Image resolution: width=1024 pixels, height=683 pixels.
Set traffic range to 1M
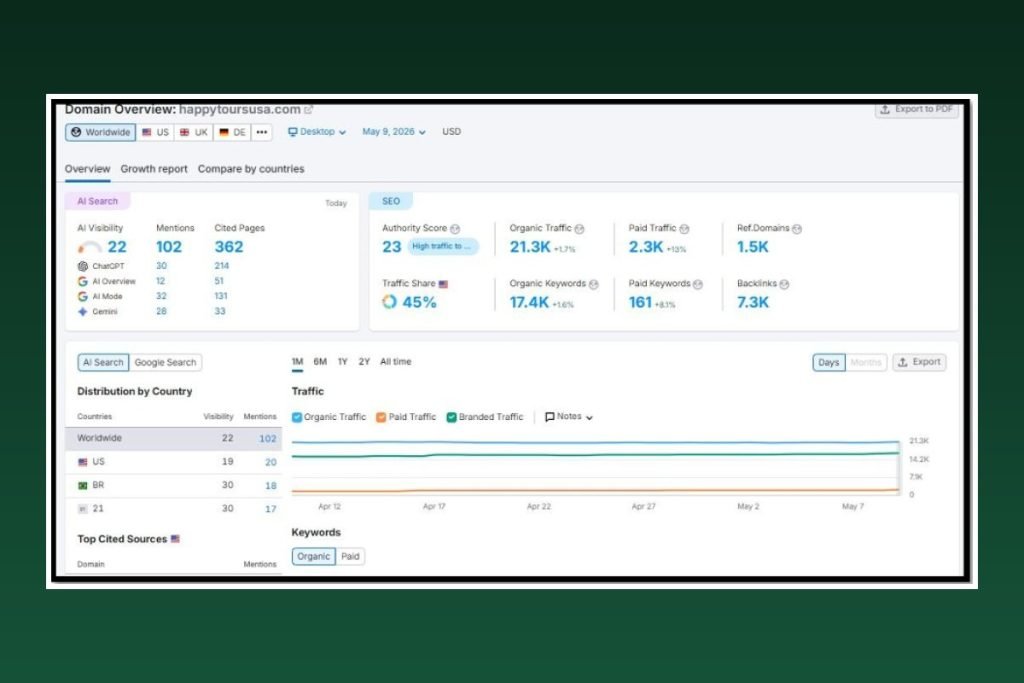(x=297, y=362)
